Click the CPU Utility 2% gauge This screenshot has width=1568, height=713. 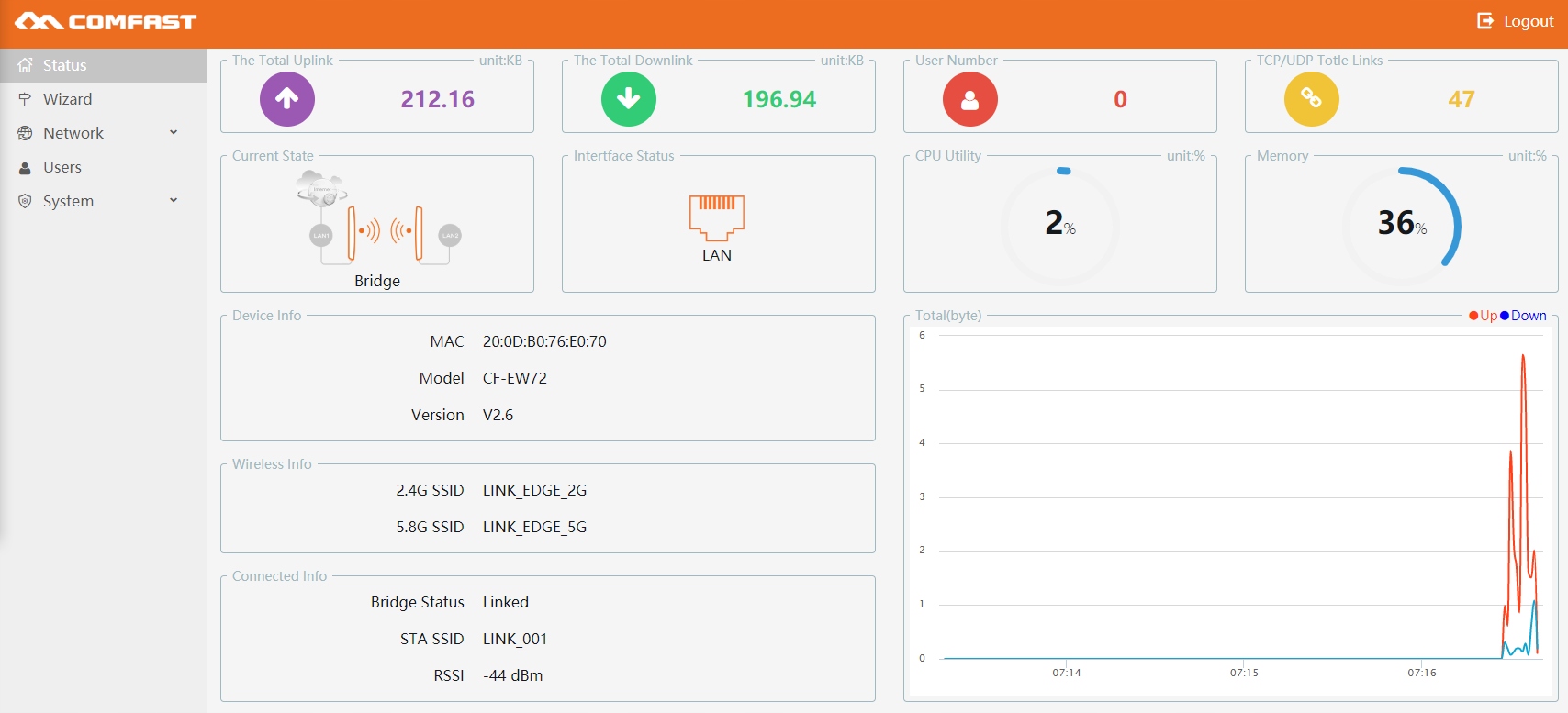coord(1060,225)
